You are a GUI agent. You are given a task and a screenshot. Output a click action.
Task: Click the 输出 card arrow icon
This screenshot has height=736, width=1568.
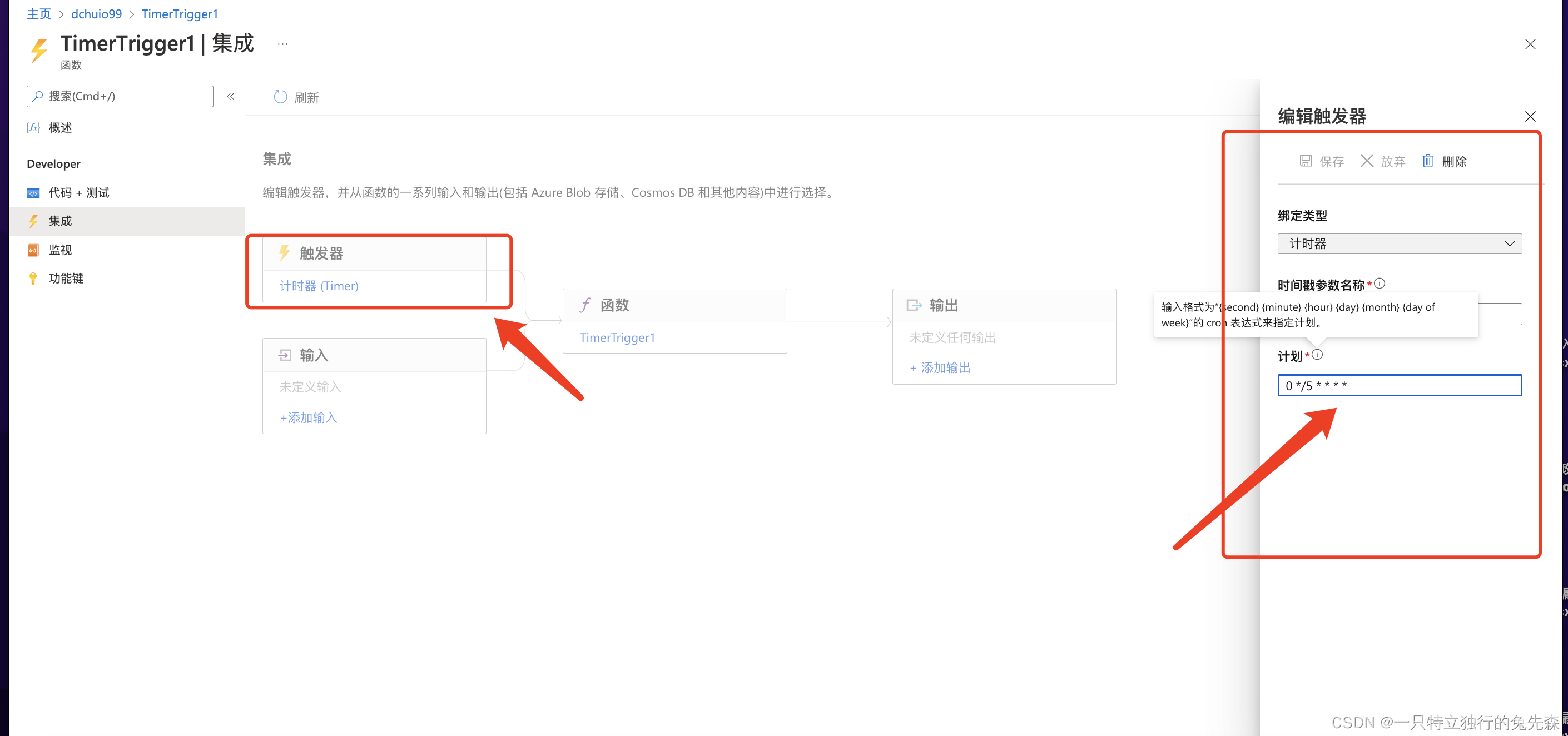pos(914,305)
